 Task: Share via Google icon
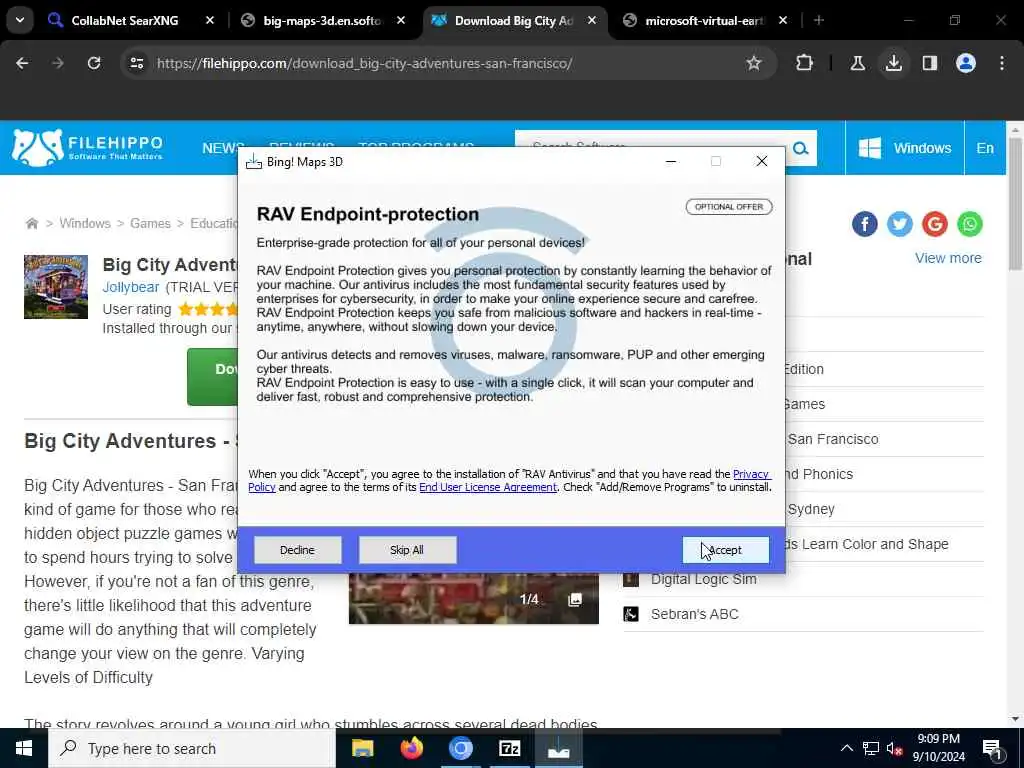click(x=935, y=224)
